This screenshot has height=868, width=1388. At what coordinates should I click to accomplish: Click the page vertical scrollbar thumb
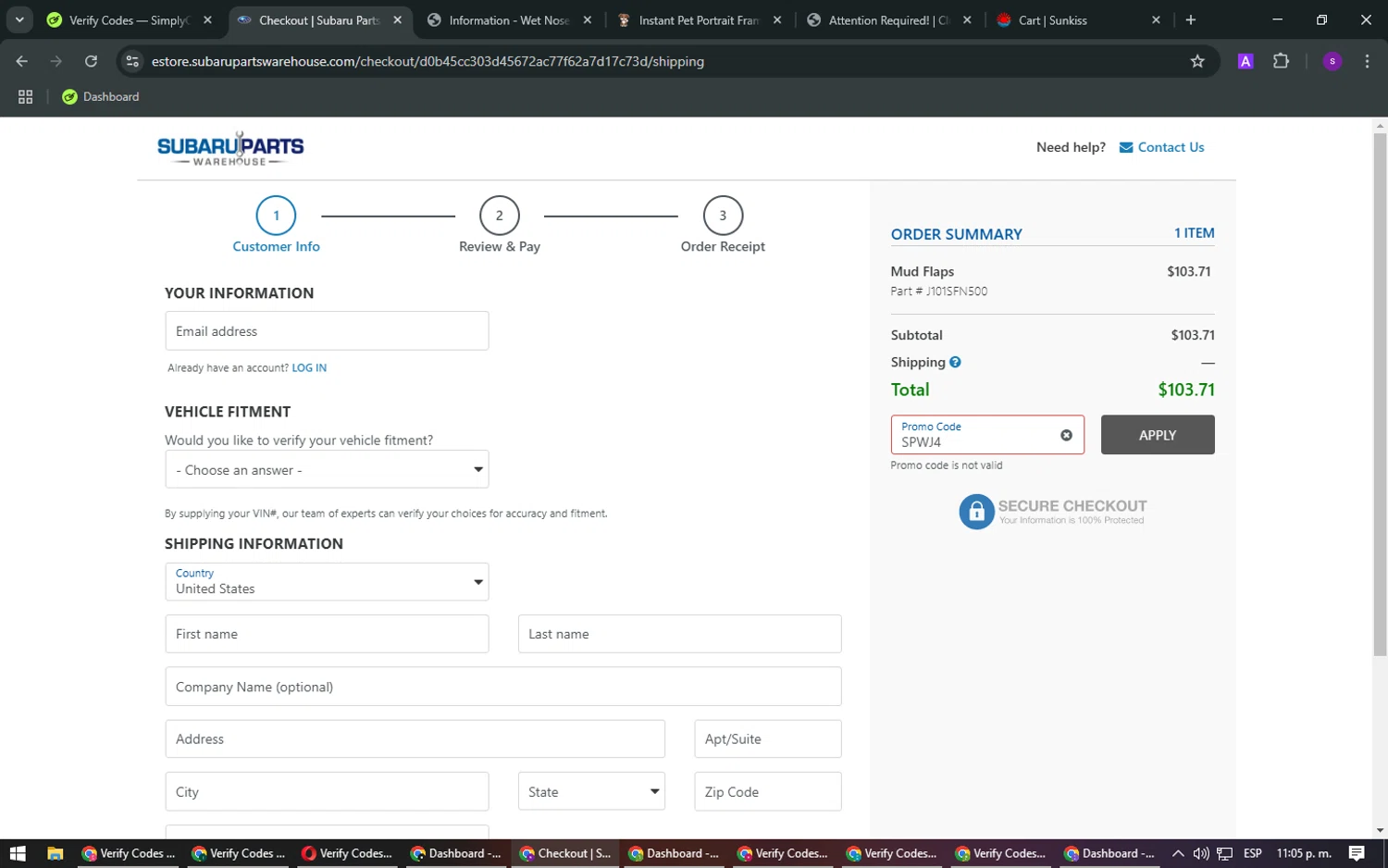point(1380,395)
